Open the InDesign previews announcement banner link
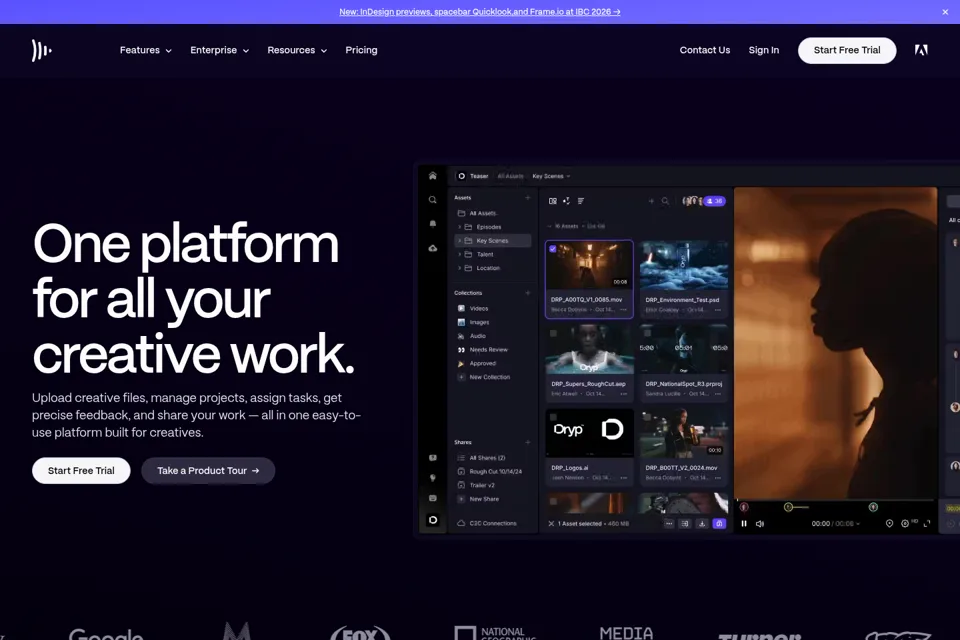The height and width of the screenshot is (640, 960). tap(479, 12)
